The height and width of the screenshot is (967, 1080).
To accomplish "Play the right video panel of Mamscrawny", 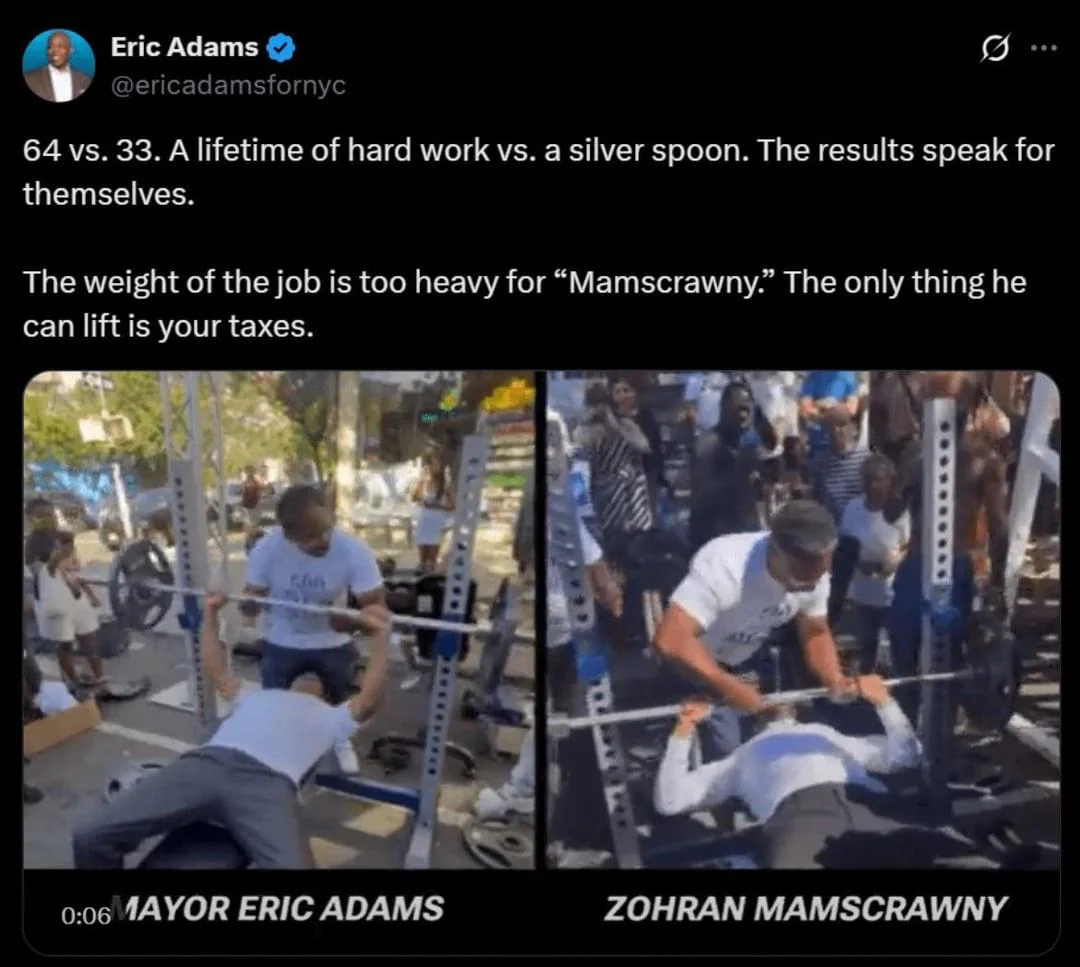I will tap(803, 620).
